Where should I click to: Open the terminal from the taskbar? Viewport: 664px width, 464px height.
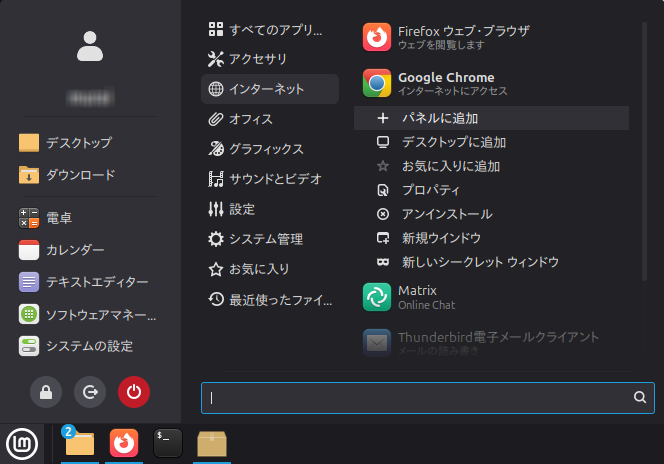point(168,443)
